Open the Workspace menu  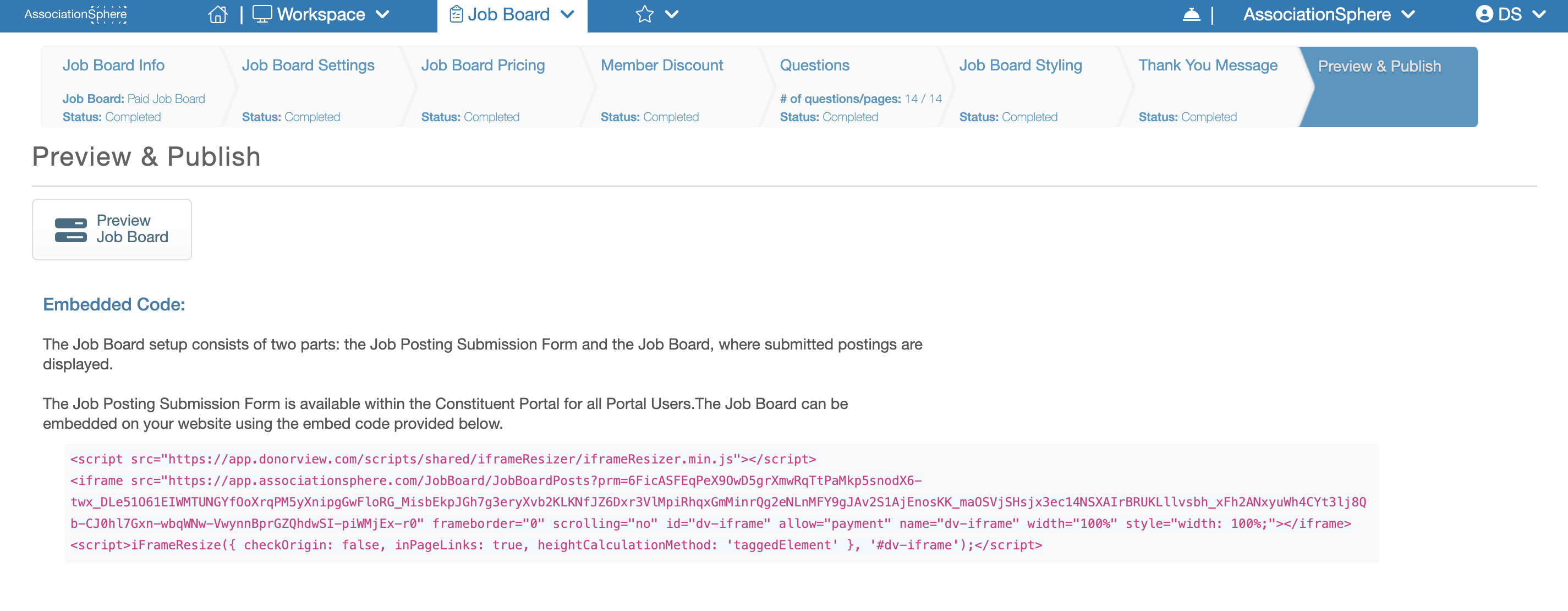(321, 14)
